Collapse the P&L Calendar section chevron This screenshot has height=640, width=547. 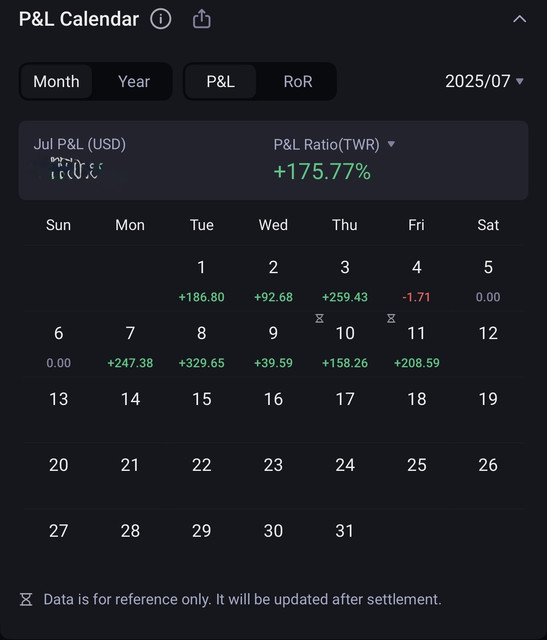coord(519,19)
